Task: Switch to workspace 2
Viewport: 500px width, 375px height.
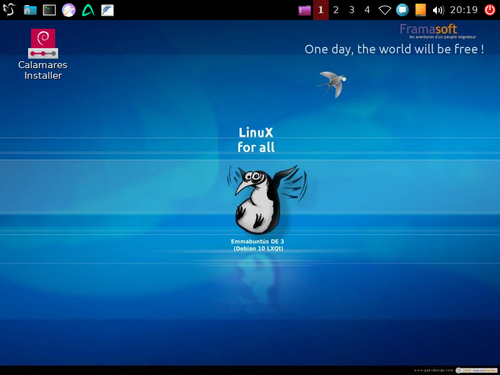Action: coord(336,10)
